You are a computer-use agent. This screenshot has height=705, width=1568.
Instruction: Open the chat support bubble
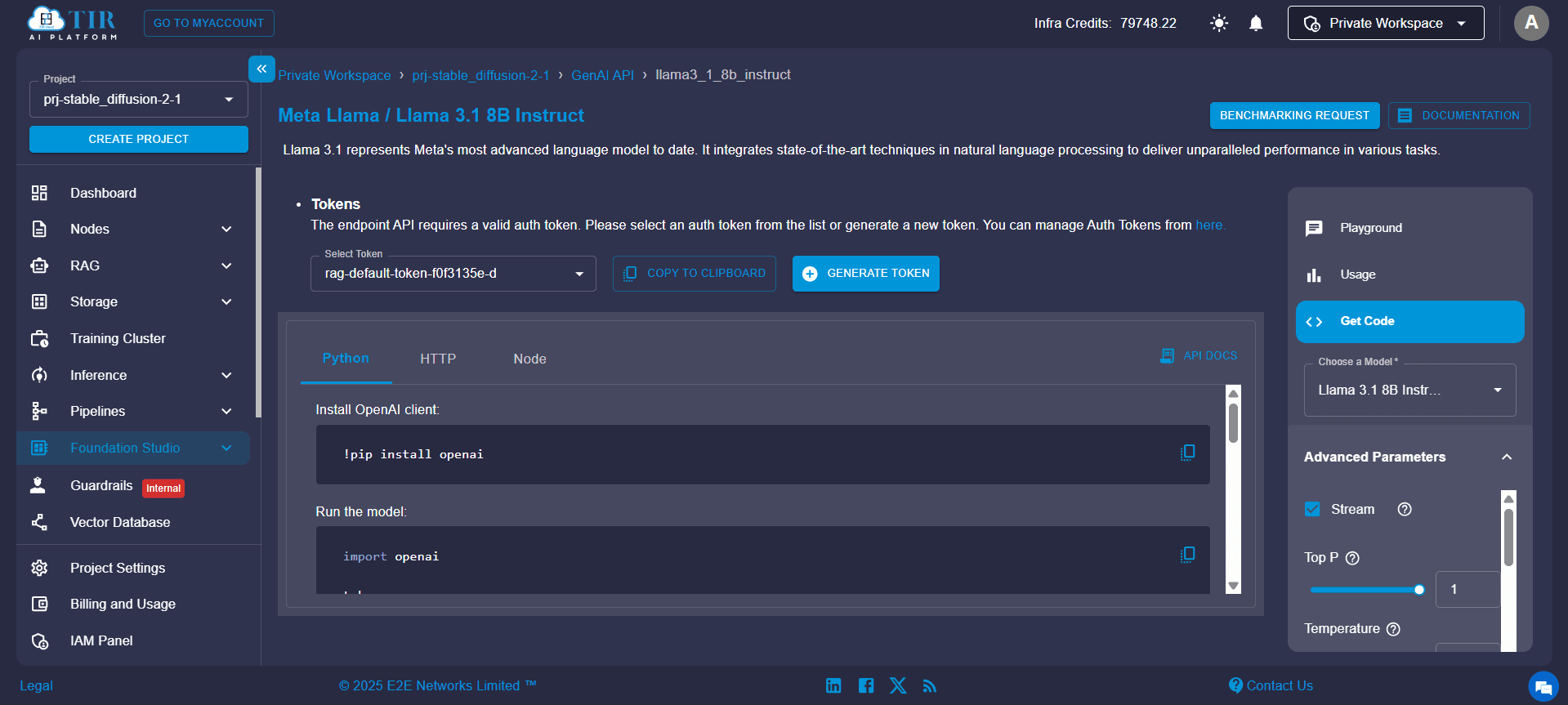point(1543,686)
